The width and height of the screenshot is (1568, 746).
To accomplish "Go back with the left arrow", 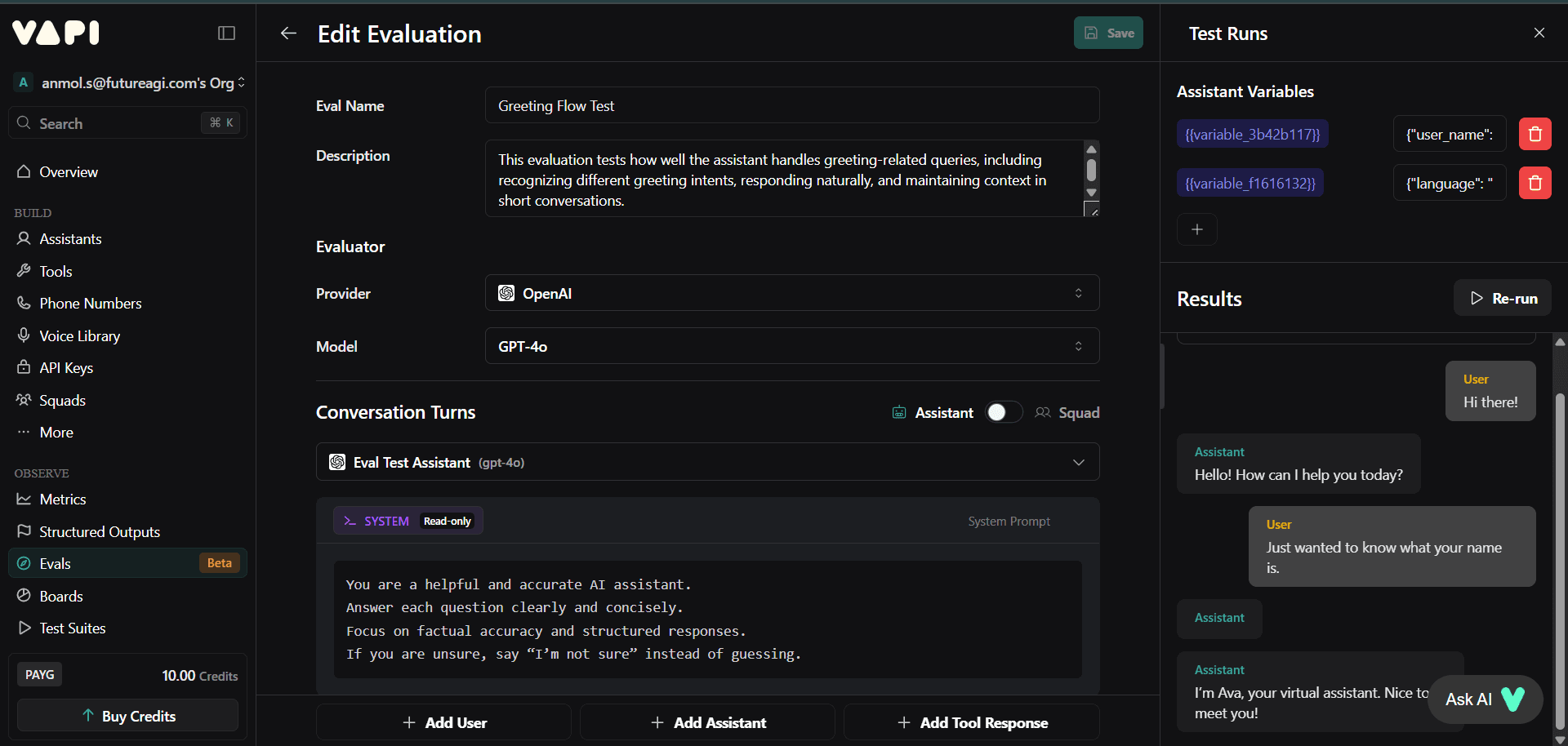I will 288,33.
